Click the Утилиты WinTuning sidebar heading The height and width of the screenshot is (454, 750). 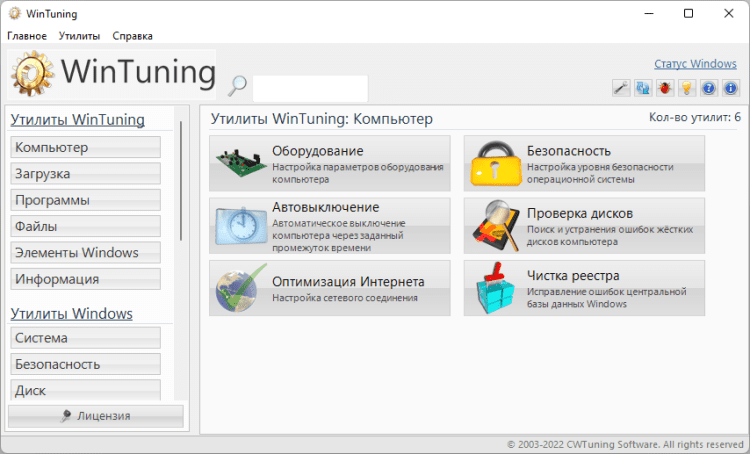[77, 120]
